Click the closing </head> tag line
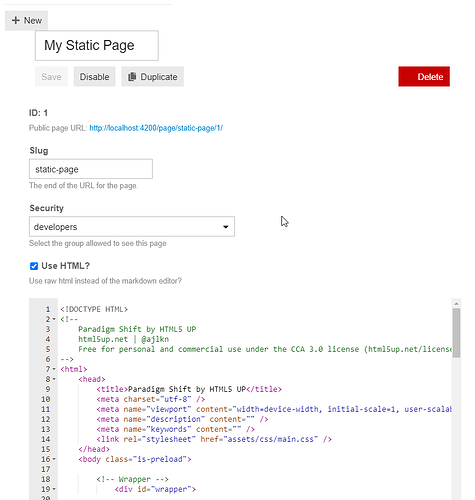The image size is (475, 500). point(94,449)
